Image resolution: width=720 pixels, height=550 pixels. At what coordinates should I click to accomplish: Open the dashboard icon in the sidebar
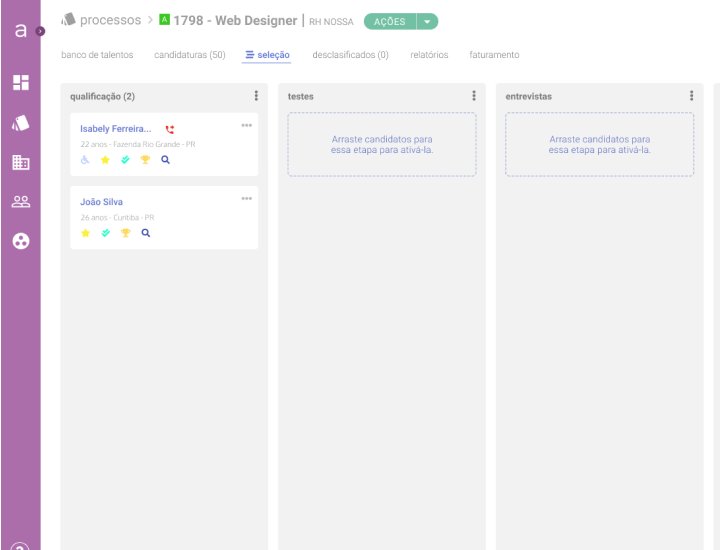tap(21, 83)
